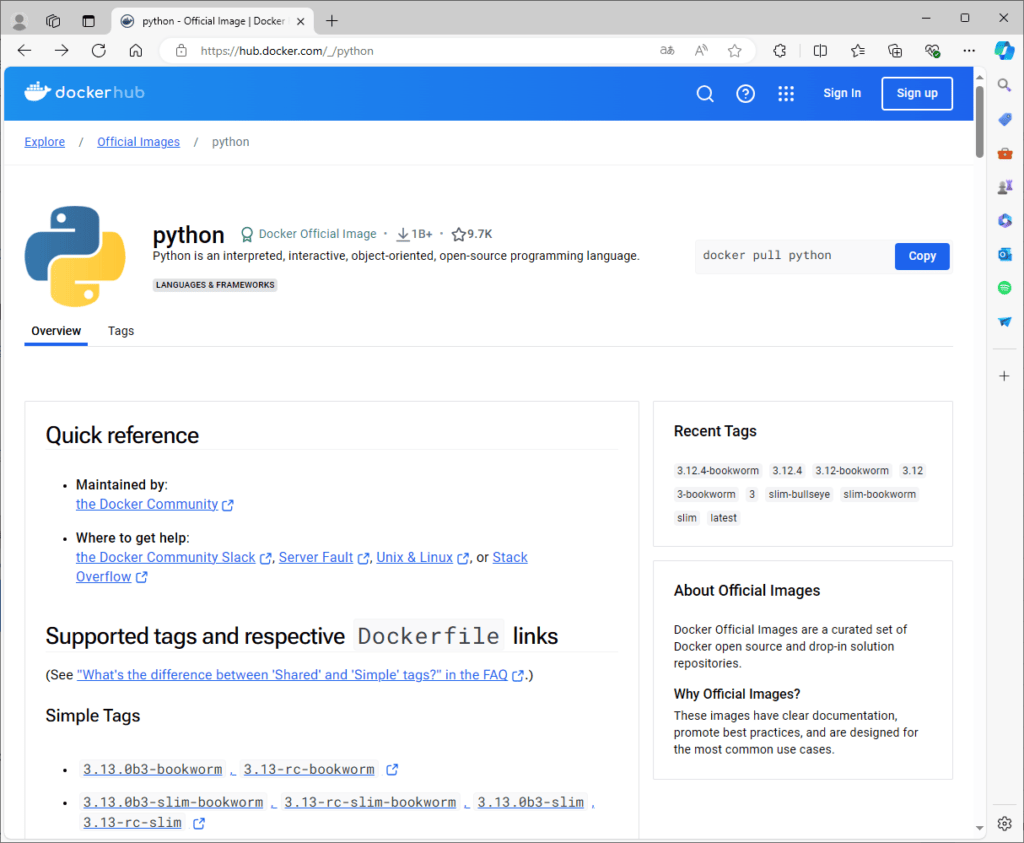Image resolution: width=1024 pixels, height=843 pixels.
Task: Select the Overview tab
Action: (56, 331)
